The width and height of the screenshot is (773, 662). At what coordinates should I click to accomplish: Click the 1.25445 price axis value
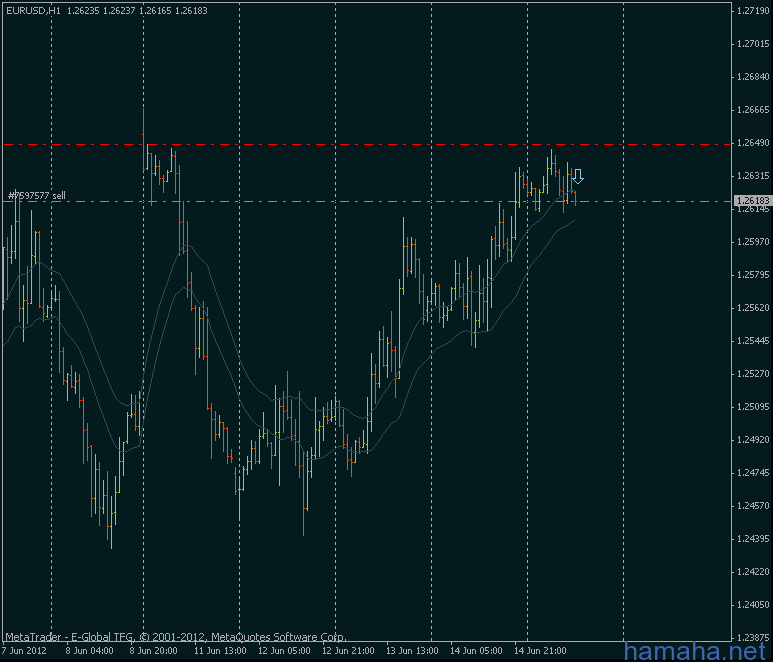[753, 341]
